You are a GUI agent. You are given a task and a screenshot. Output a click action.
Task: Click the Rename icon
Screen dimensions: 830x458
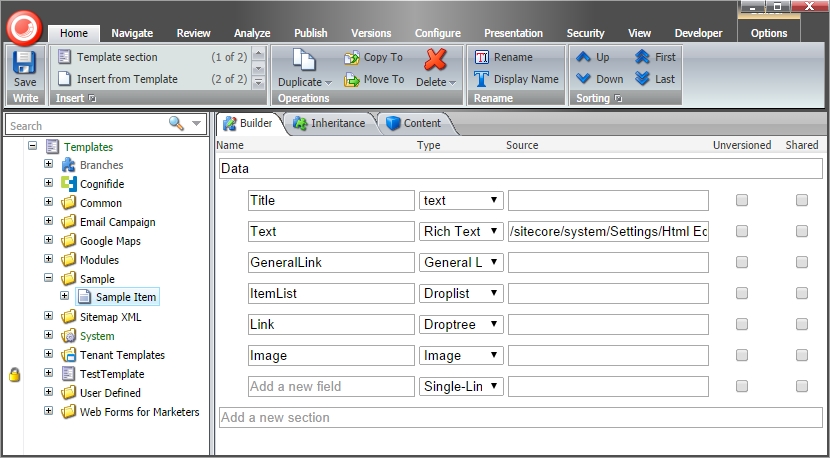click(x=482, y=57)
